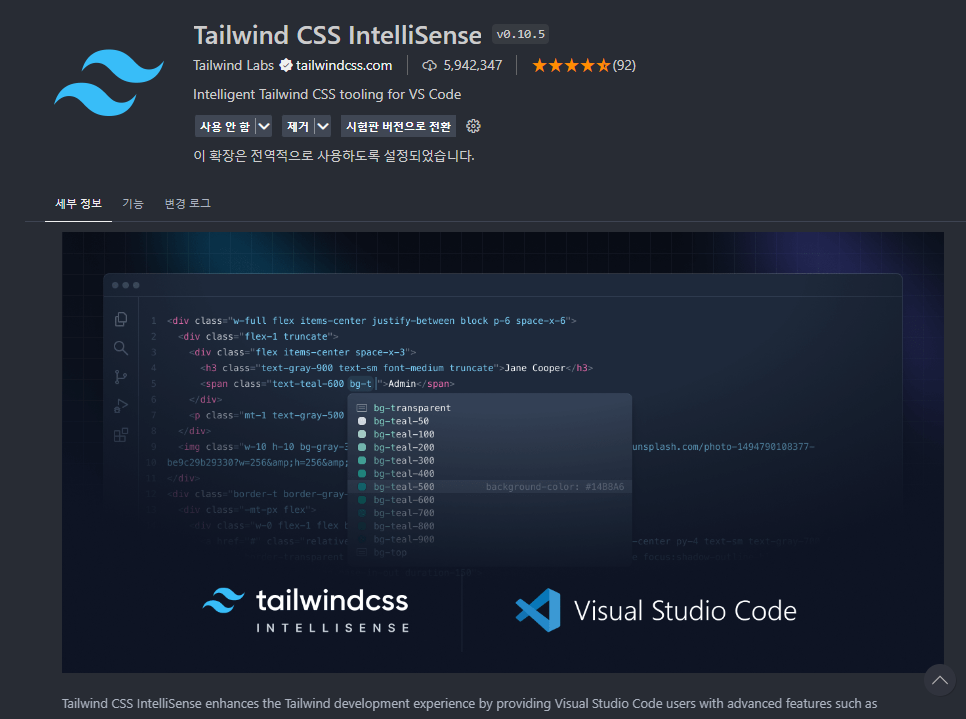The width and height of the screenshot is (966, 719).
Task: Expand the 사용 안 함 dropdown arrow
Action: [x=264, y=126]
